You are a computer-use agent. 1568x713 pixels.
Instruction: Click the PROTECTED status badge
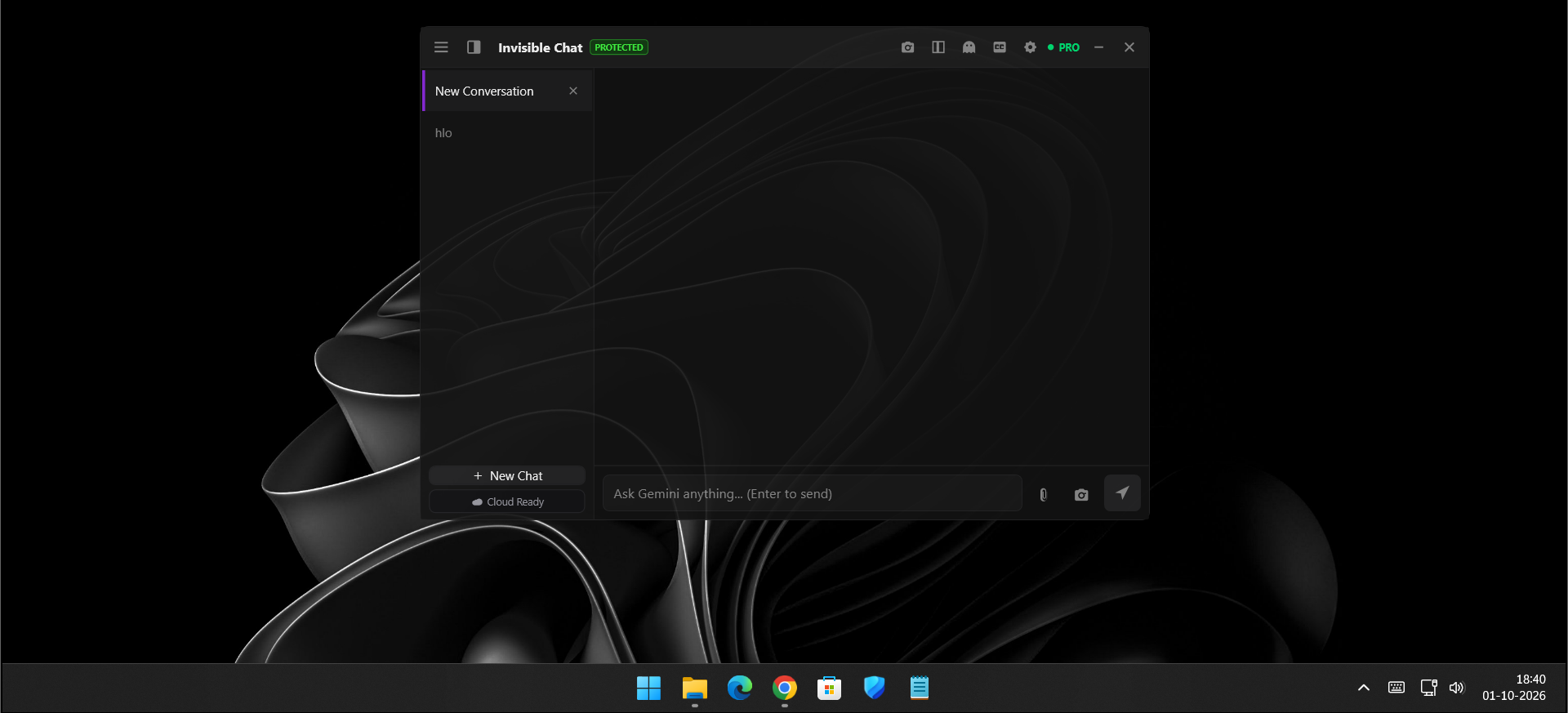tap(619, 47)
